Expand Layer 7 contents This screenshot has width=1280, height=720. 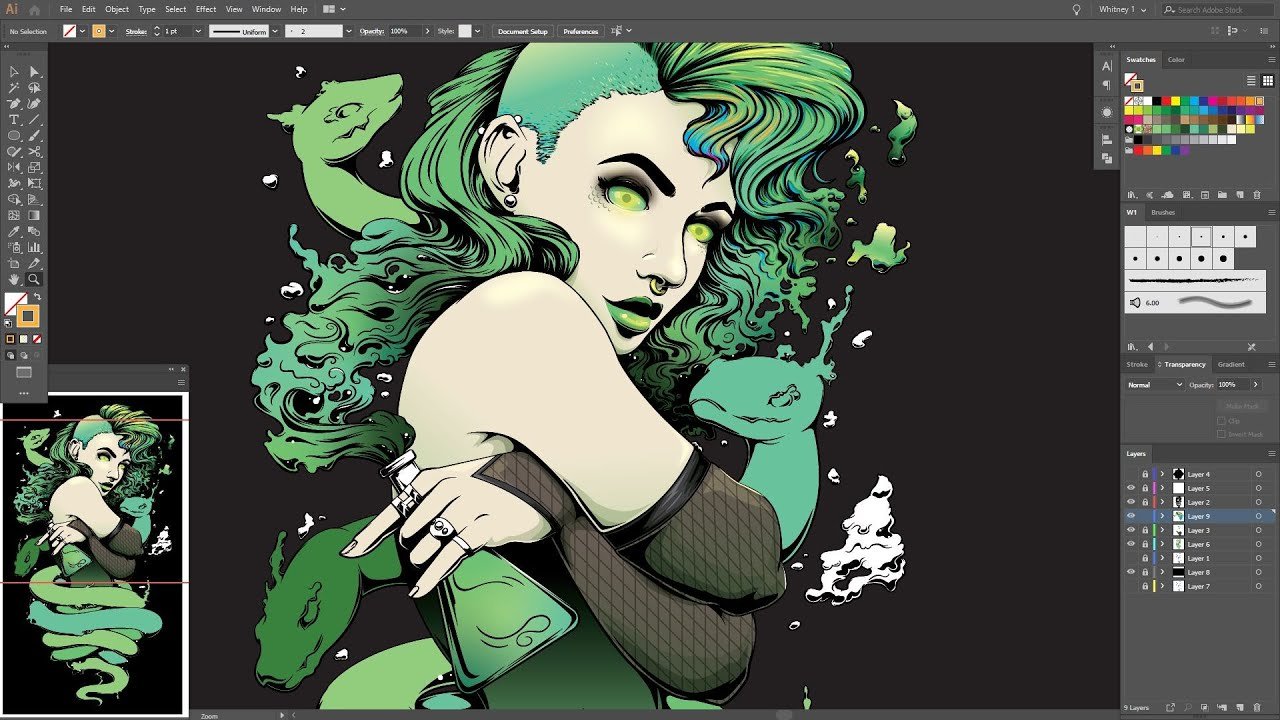pos(1162,586)
